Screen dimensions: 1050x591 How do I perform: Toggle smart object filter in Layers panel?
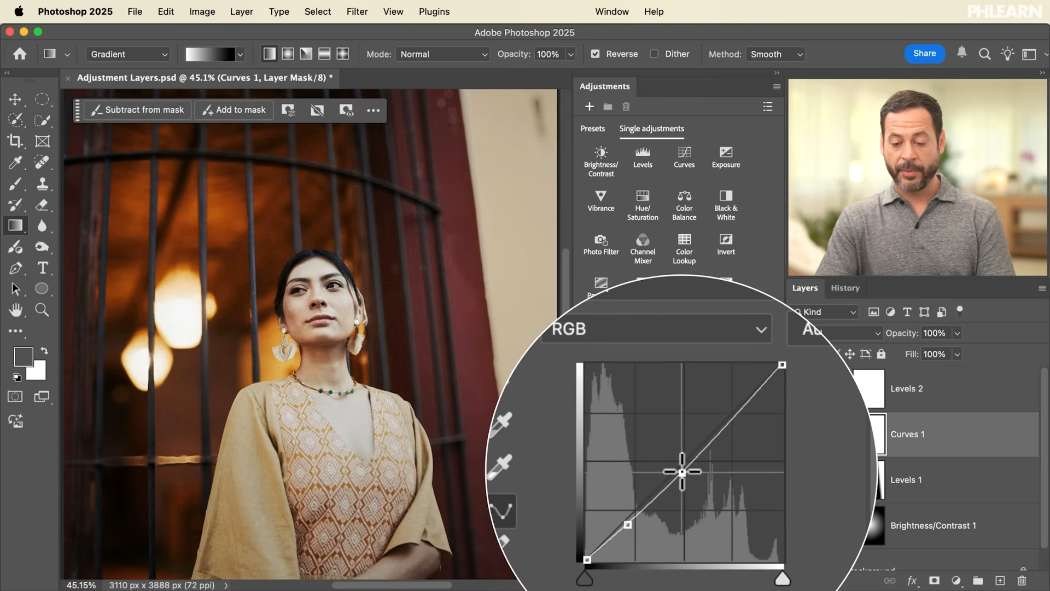(x=942, y=312)
